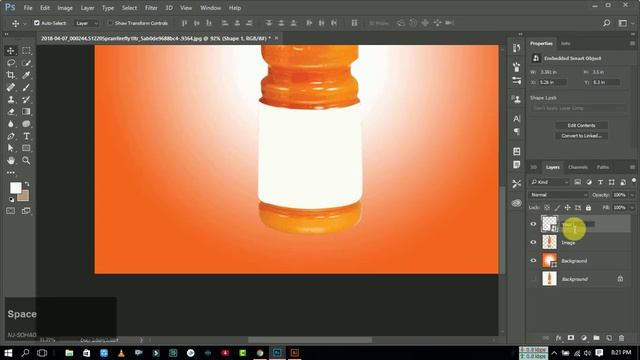Image resolution: width=640 pixels, height=360 pixels.
Task: Create a new layer
Action: click(609, 338)
